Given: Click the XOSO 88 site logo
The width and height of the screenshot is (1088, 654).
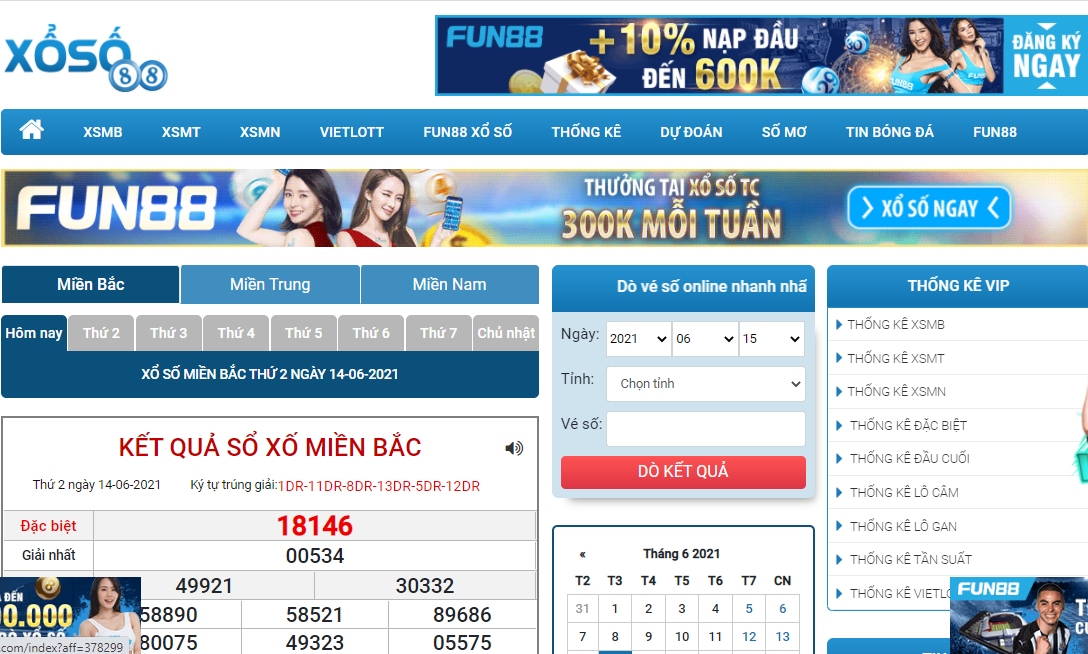Looking at the screenshot, I should pyautogui.click(x=85, y=55).
